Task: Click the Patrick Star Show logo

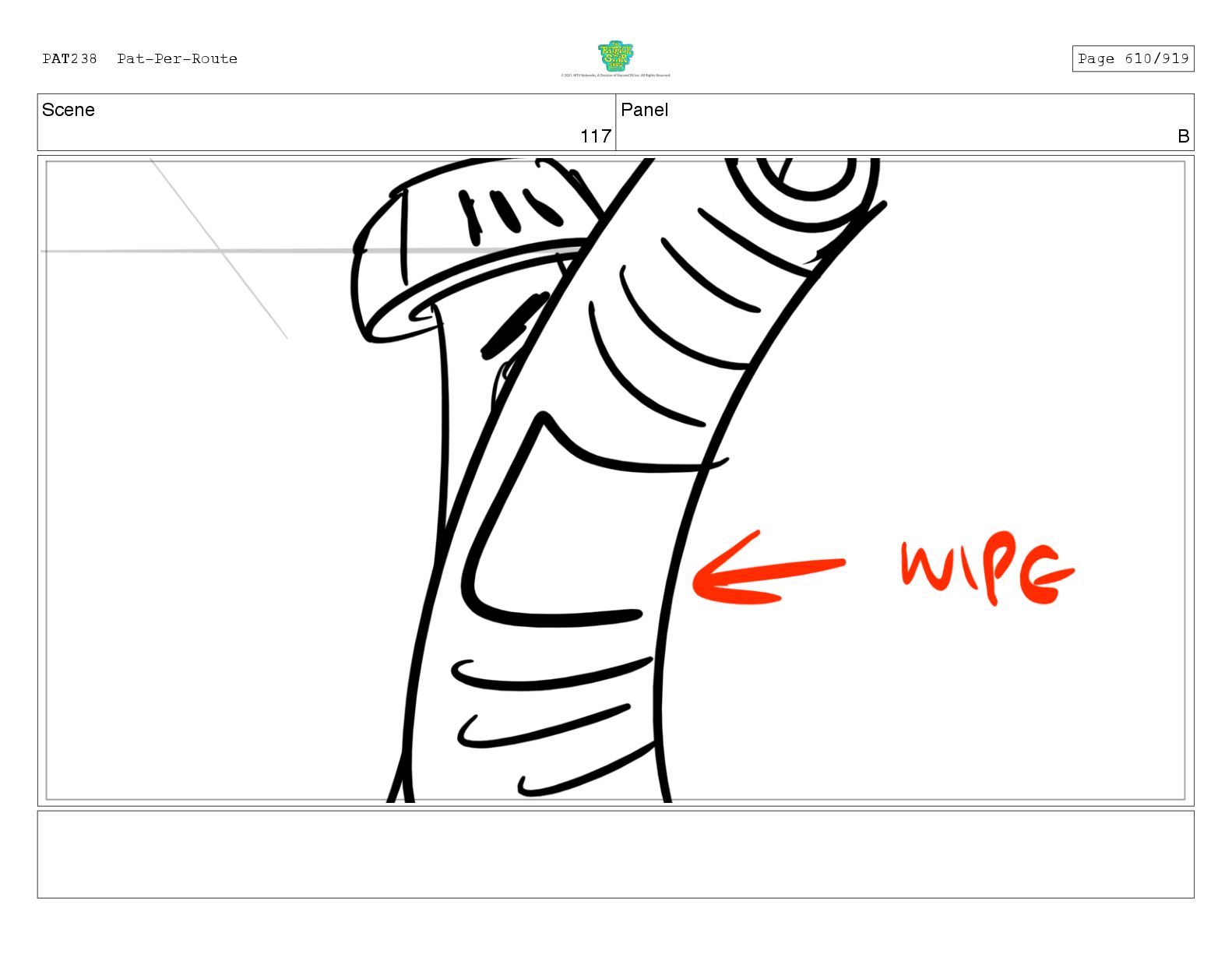Action: pos(615,56)
